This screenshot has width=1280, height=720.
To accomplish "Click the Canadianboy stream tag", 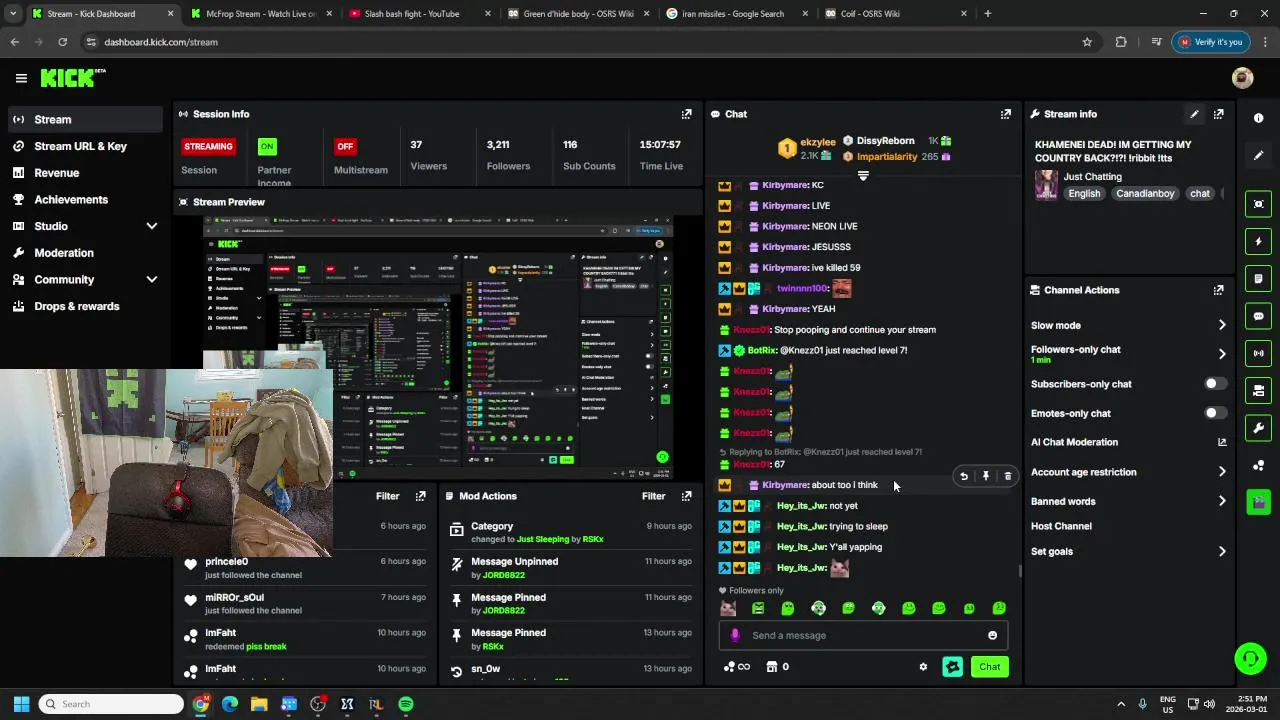I will pyautogui.click(x=1145, y=193).
